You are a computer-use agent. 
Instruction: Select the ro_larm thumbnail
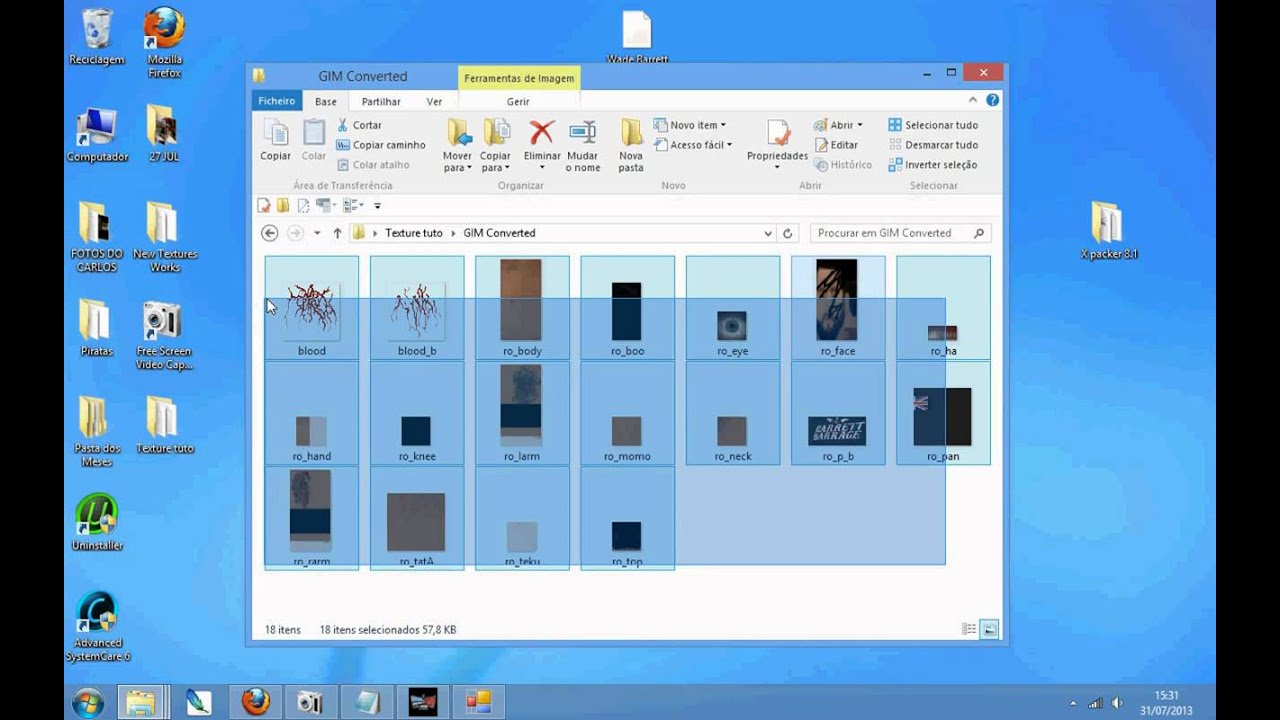click(522, 413)
